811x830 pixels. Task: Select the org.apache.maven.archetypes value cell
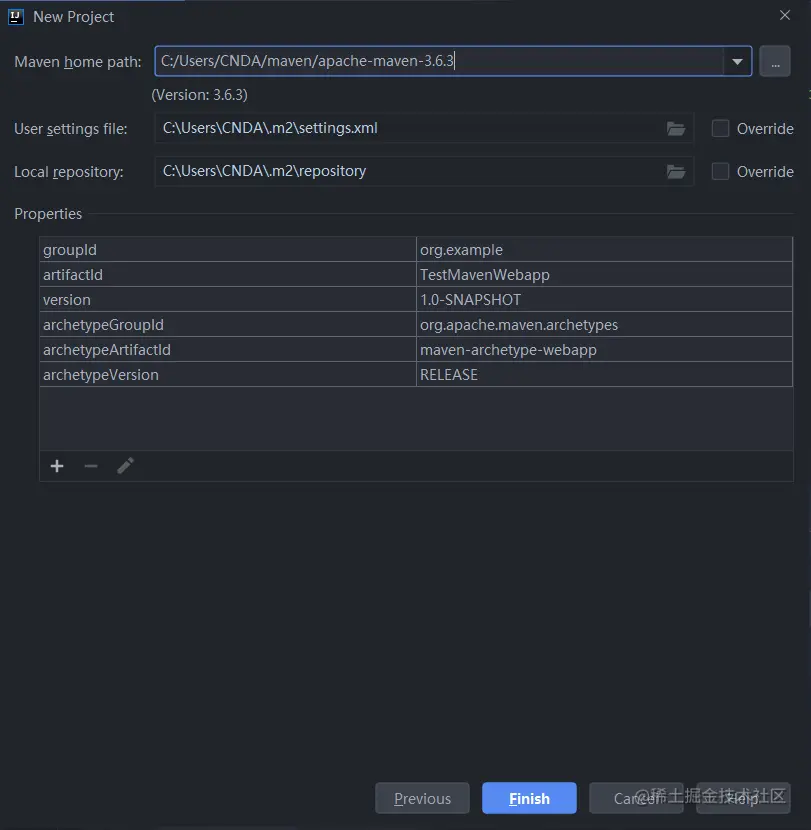(605, 324)
